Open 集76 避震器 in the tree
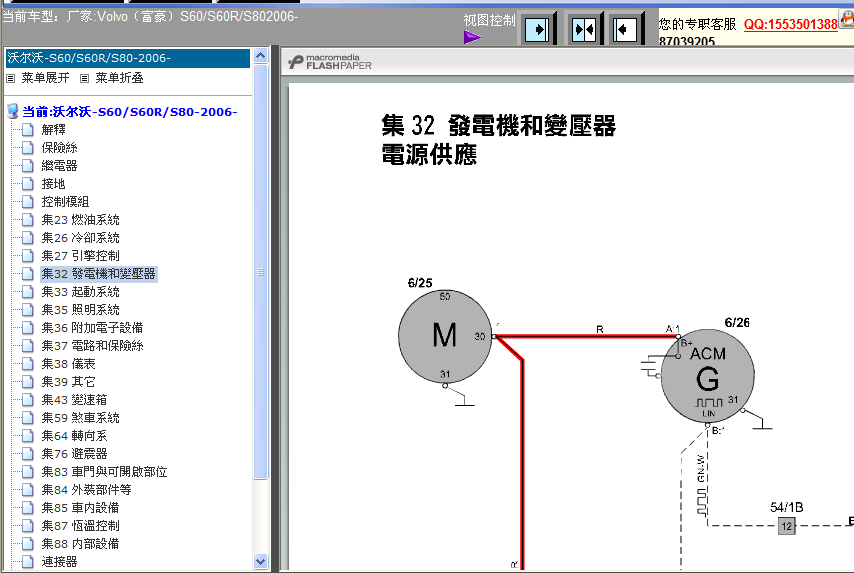 tap(75, 453)
